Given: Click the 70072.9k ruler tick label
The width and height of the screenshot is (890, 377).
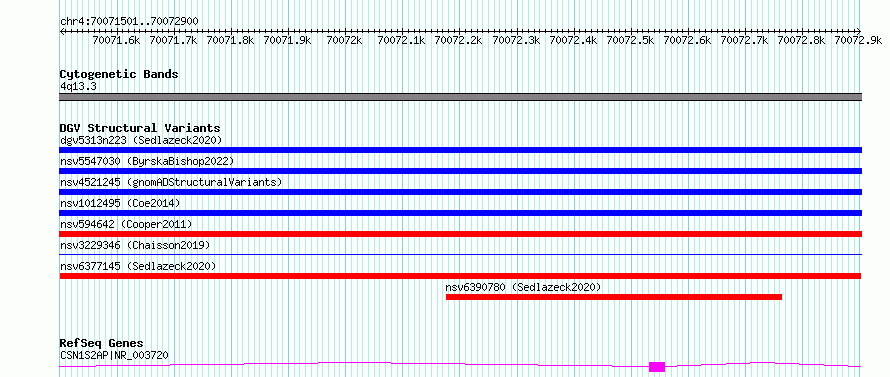Looking at the screenshot, I should [858, 40].
